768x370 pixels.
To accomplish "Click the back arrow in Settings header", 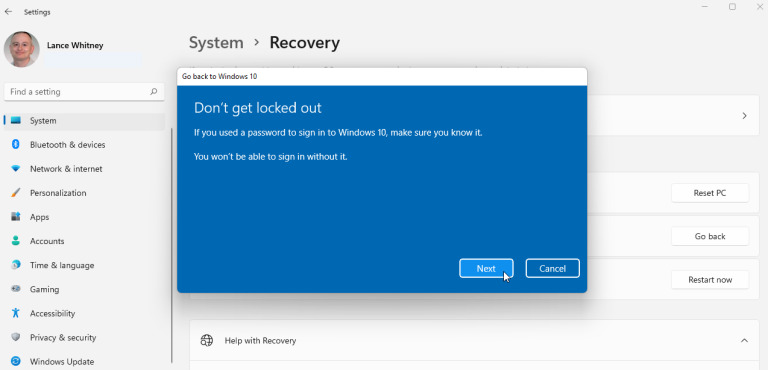I will [x=8, y=12].
